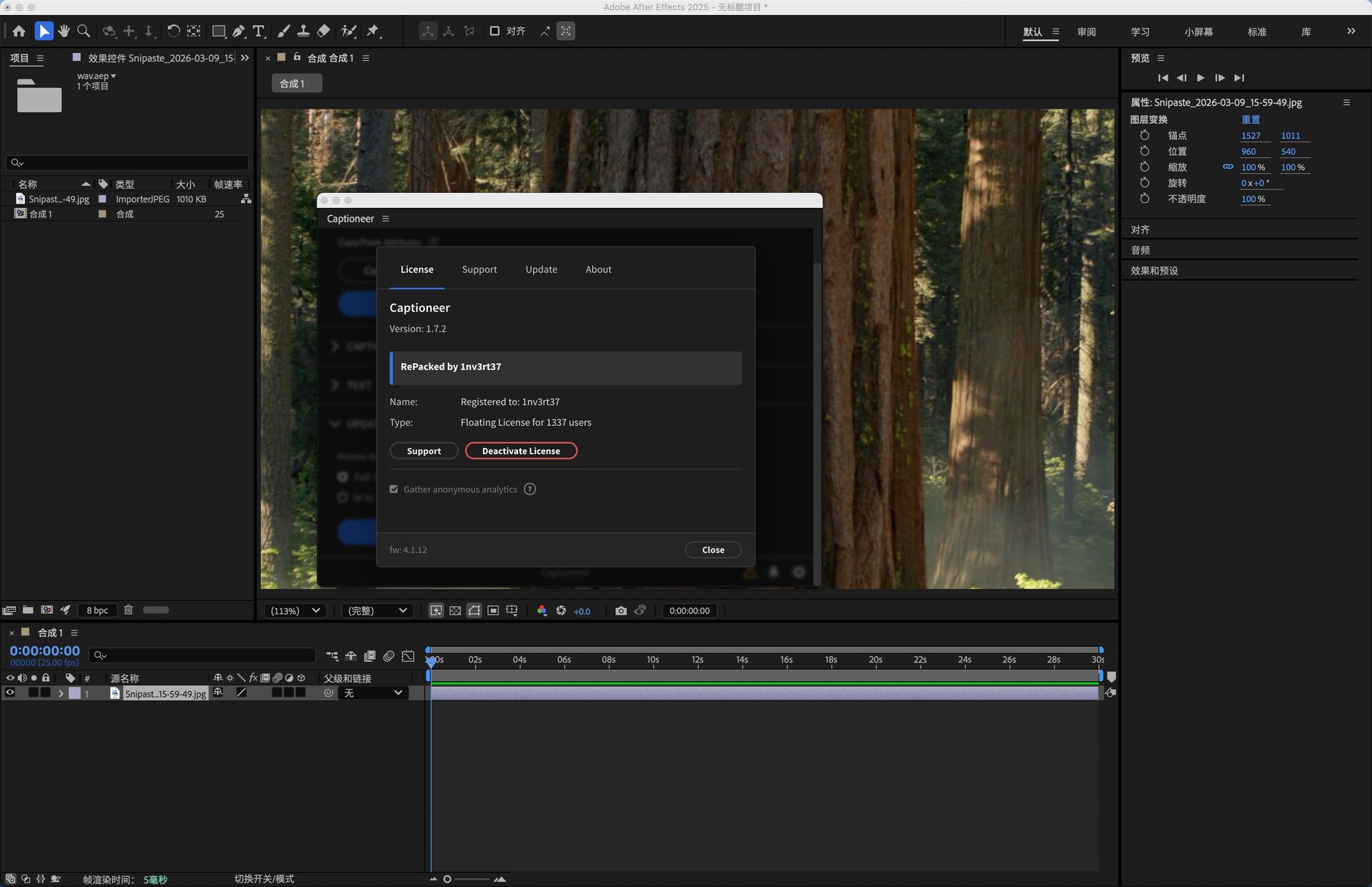
Task: Hide the Snipast layer with eye icon
Action: 10,693
